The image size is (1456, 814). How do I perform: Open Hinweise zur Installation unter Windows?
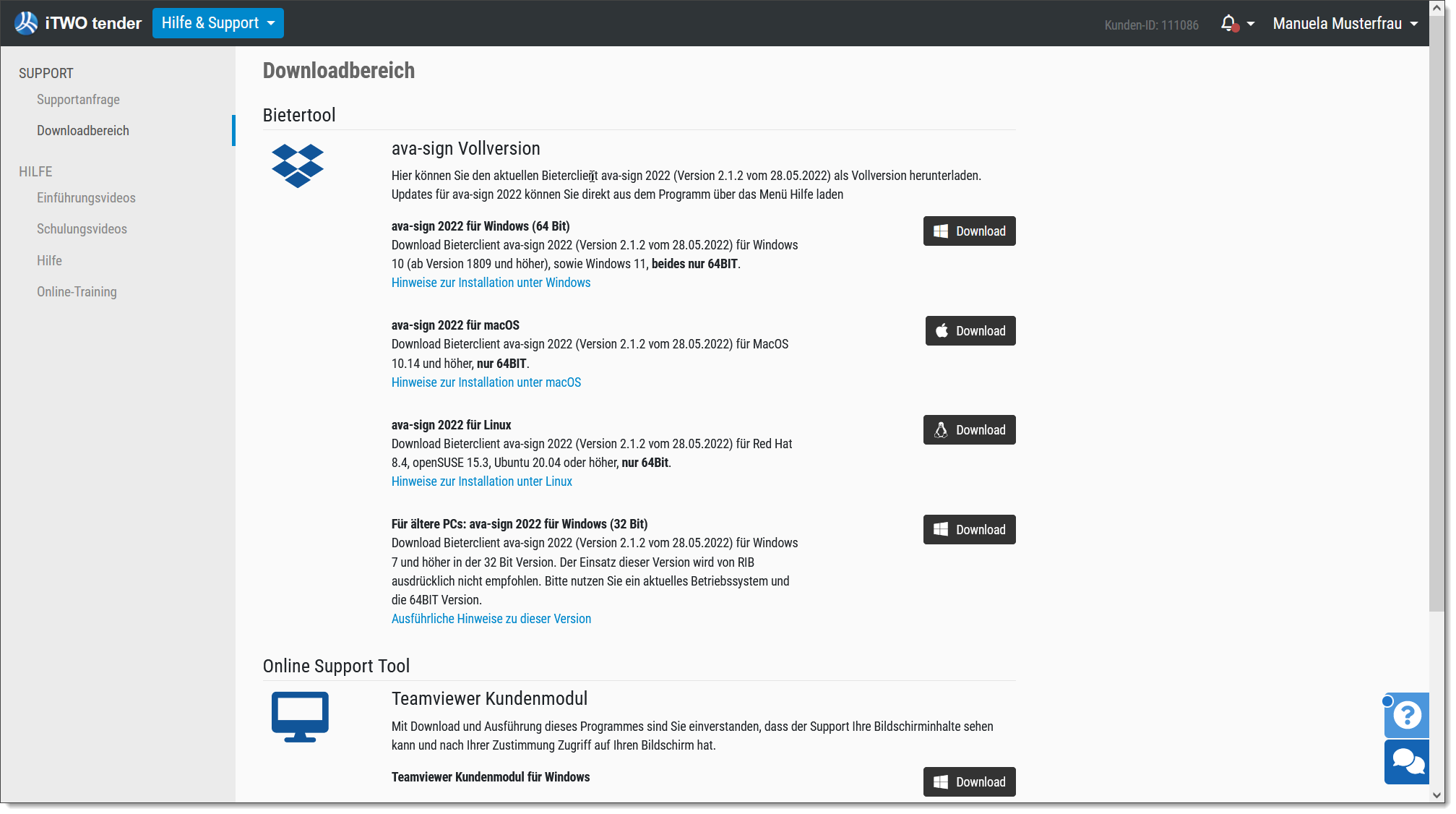(x=491, y=282)
